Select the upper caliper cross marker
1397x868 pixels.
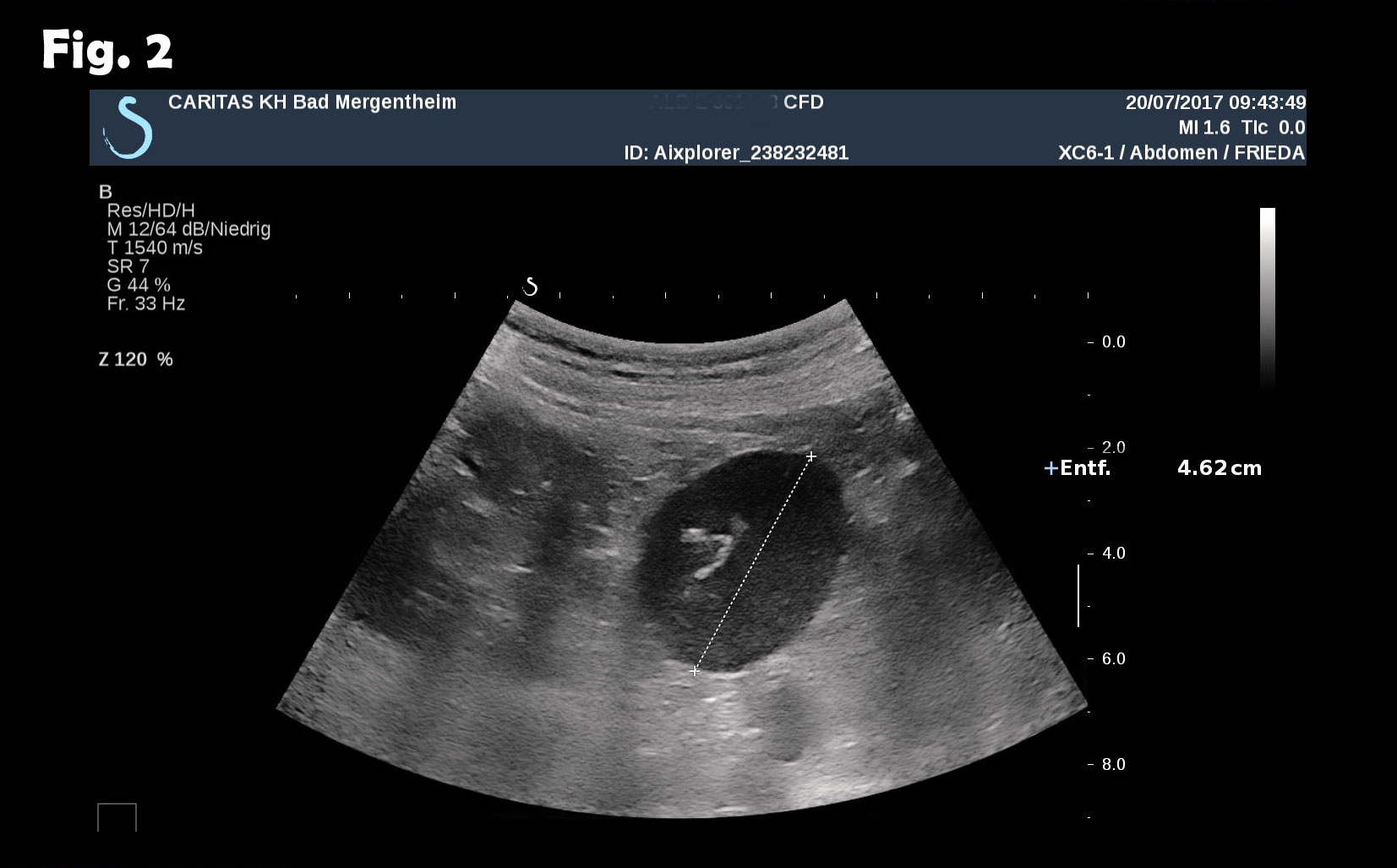point(810,456)
